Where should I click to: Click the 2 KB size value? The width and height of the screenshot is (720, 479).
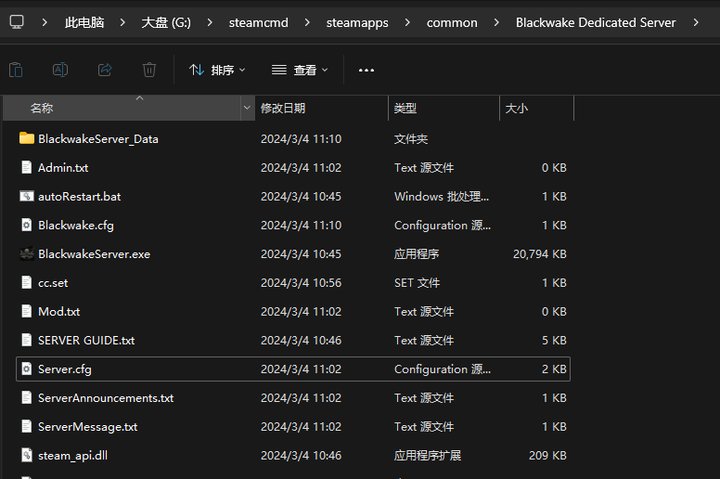point(554,369)
